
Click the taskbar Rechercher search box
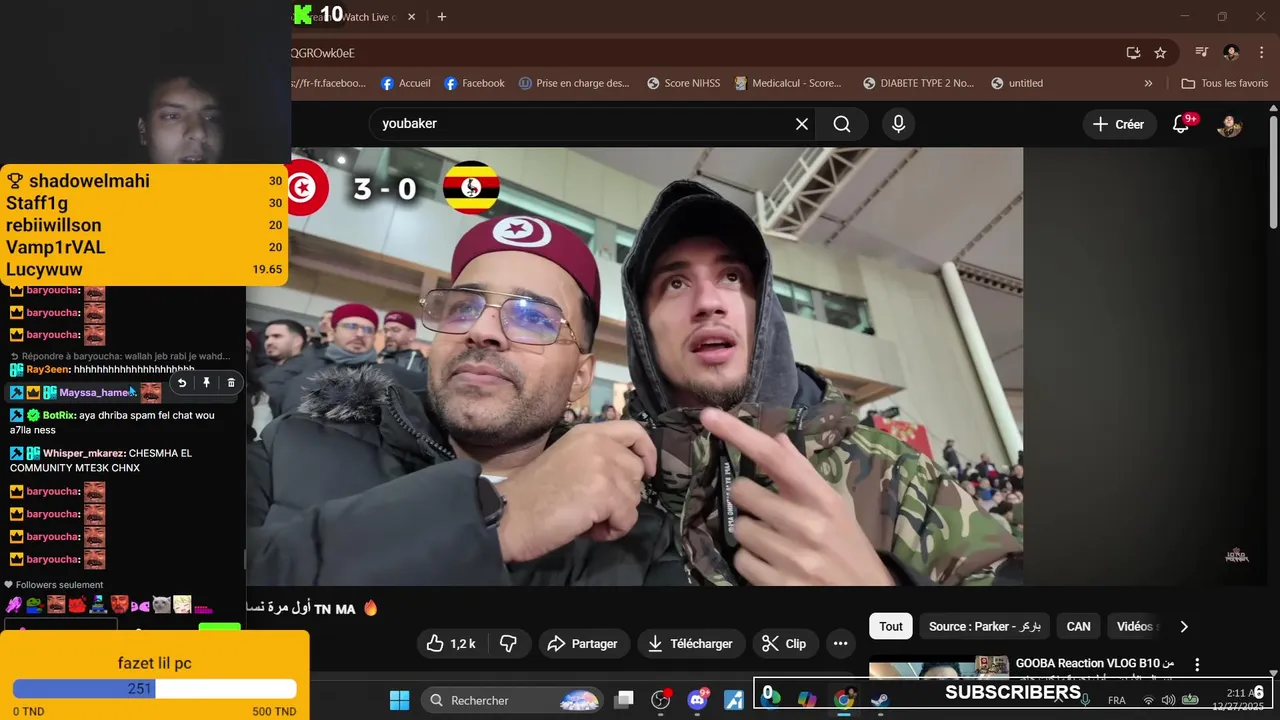pos(513,700)
